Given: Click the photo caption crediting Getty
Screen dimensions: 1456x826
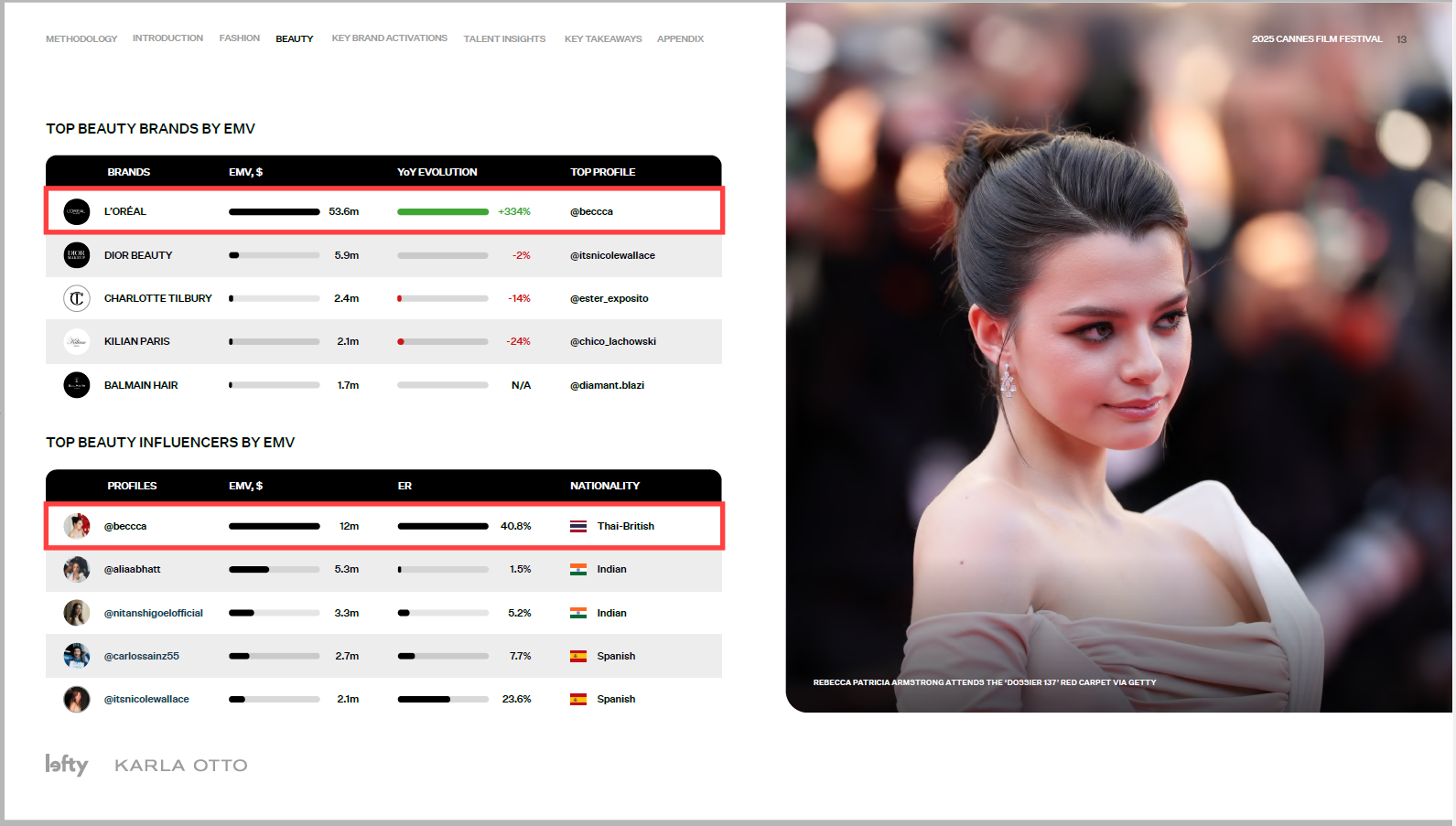Looking at the screenshot, I should tap(985, 682).
